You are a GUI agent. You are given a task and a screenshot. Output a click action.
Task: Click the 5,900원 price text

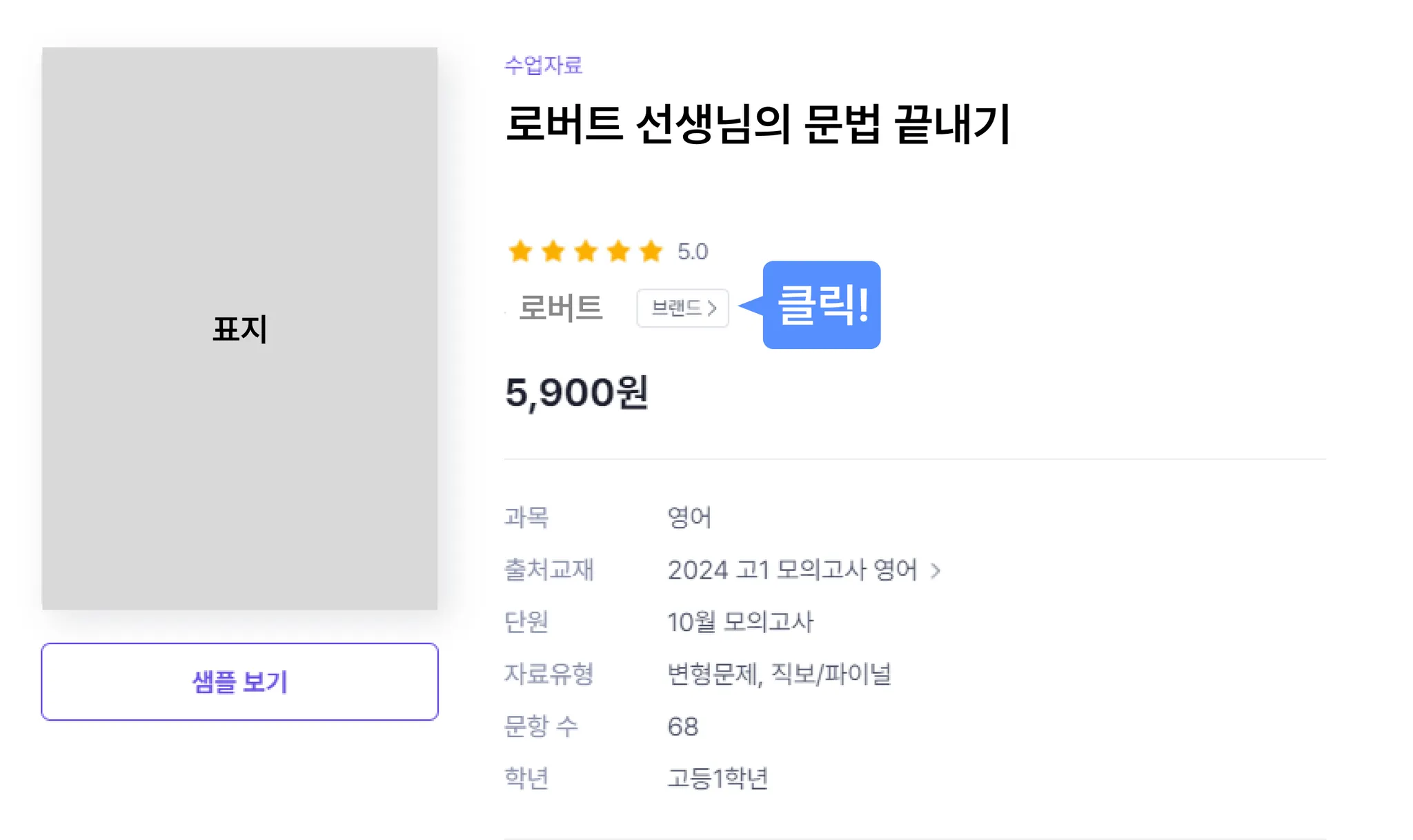pyautogui.click(x=576, y=393)
